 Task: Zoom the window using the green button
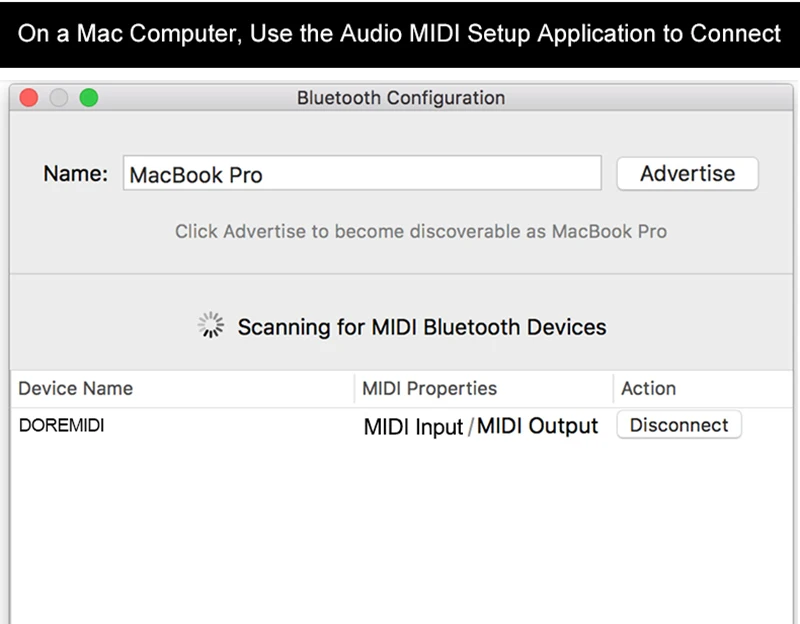pos(89,98)
